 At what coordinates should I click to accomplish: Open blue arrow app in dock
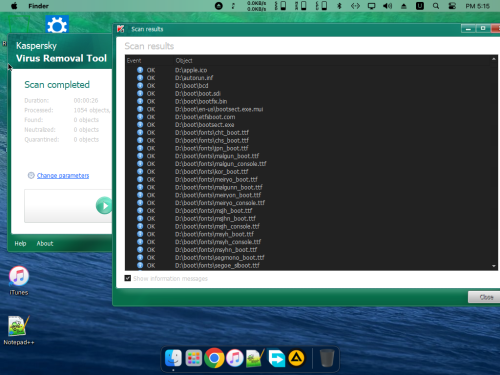pyautogui.click(x=277, y=358)
